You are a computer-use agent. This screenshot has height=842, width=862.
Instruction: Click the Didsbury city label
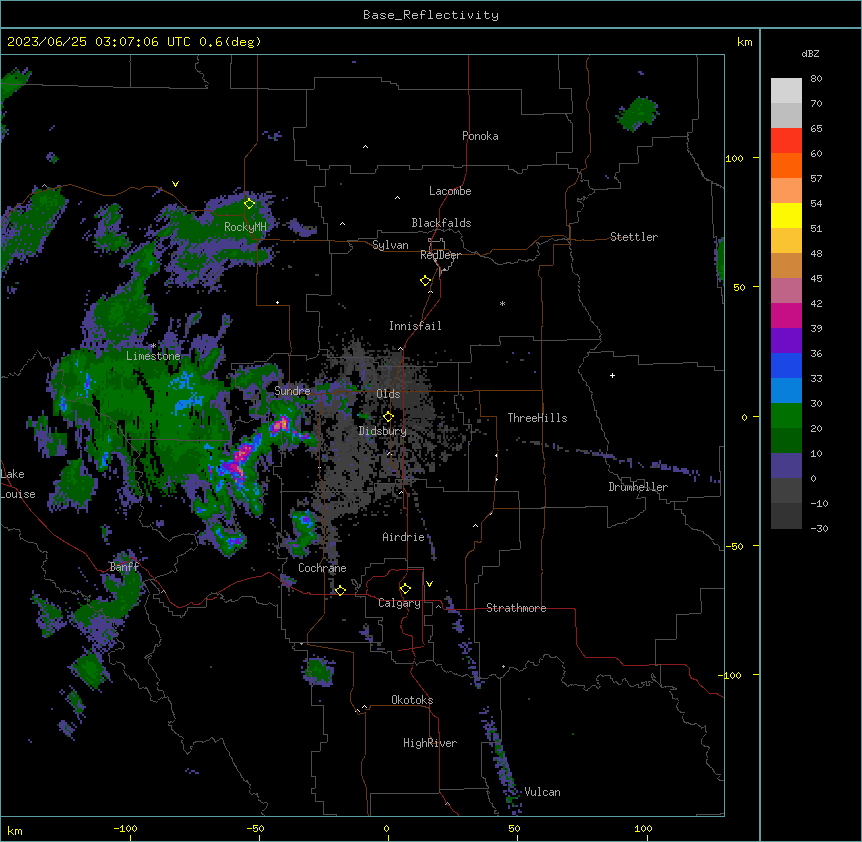[383, 431]
